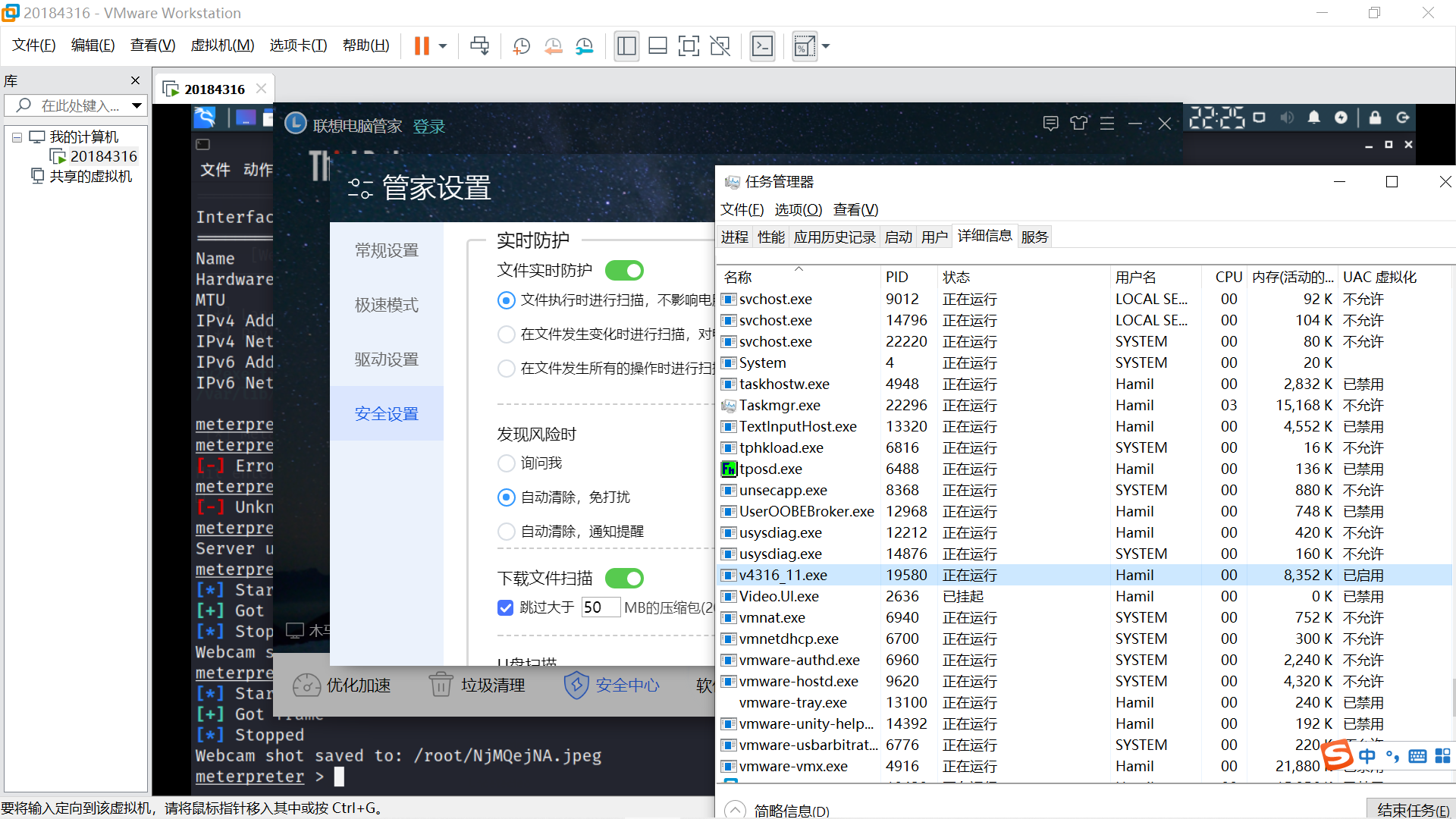The width and height of the screenshot is (1456, 819).
Task: Click send Ctrl+Alt+Del icon
Action: (480, 46)
